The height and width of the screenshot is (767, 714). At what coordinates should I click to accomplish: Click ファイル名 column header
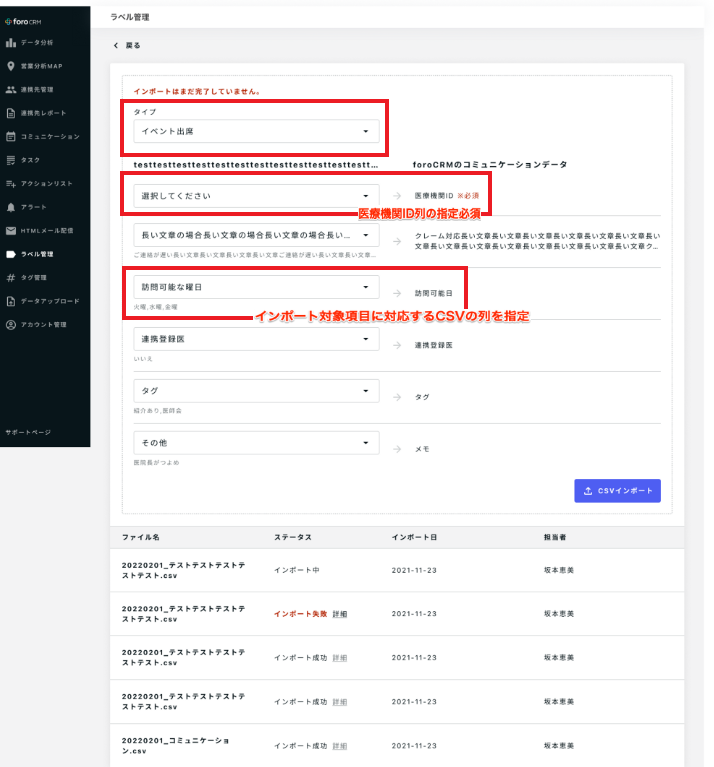coord(141,537)
